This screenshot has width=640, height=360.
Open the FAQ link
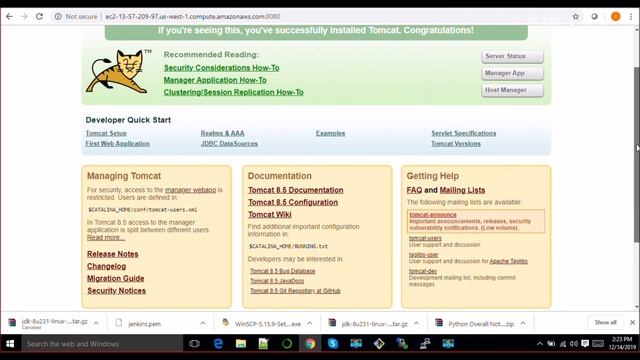point(414,190)
